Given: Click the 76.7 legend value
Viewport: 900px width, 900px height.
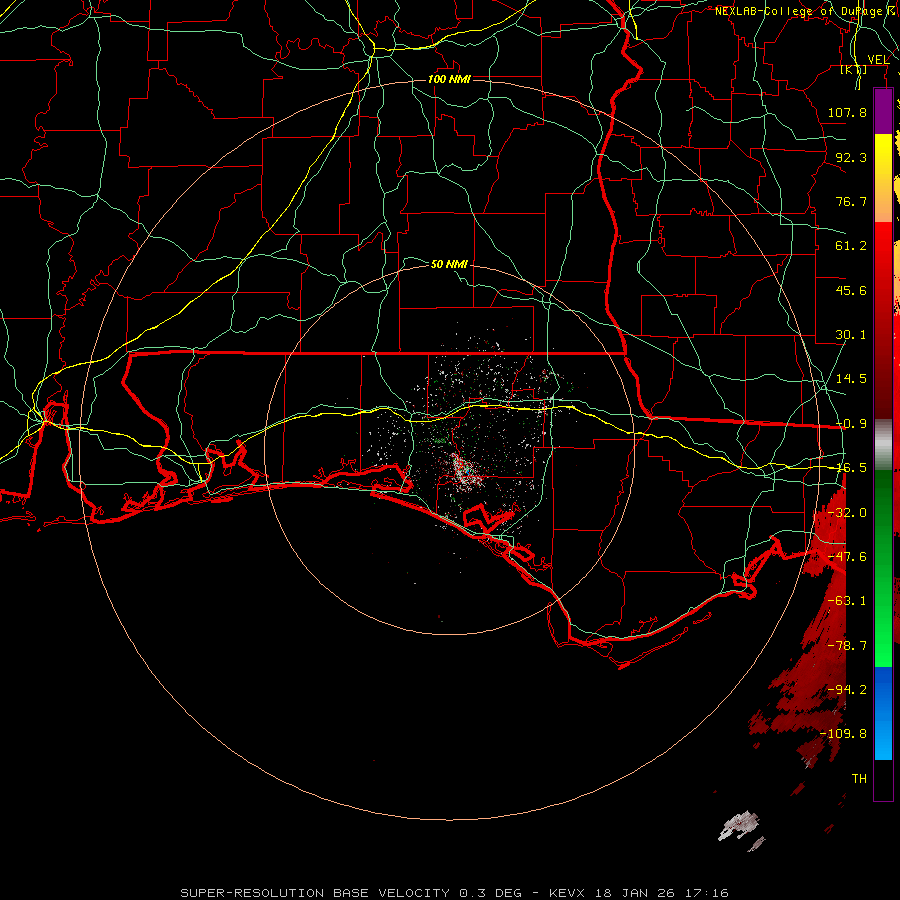Looking at the screenshot, I should [851, 201].
